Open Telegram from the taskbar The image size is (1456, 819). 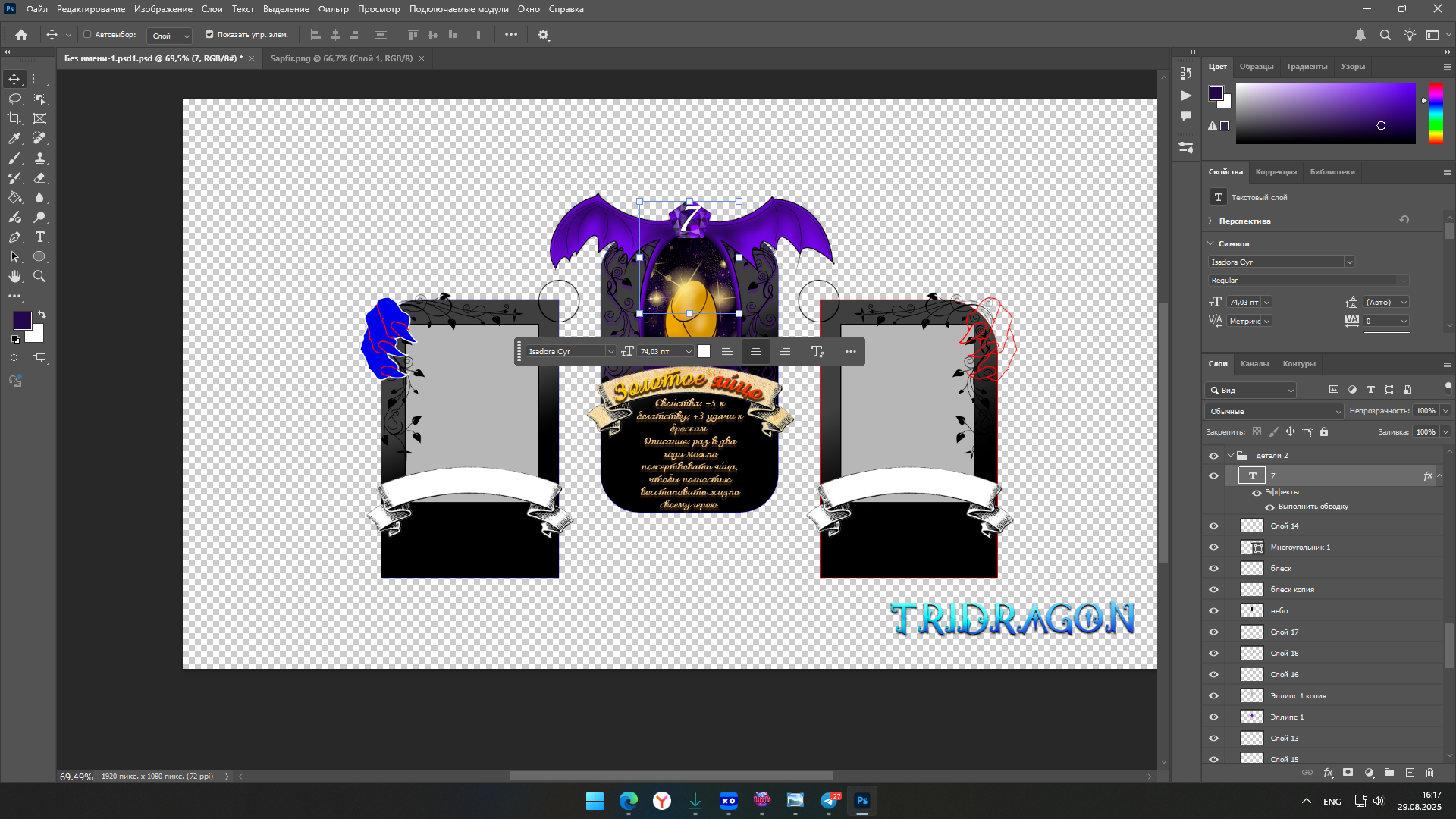click(x=830, y=801)
